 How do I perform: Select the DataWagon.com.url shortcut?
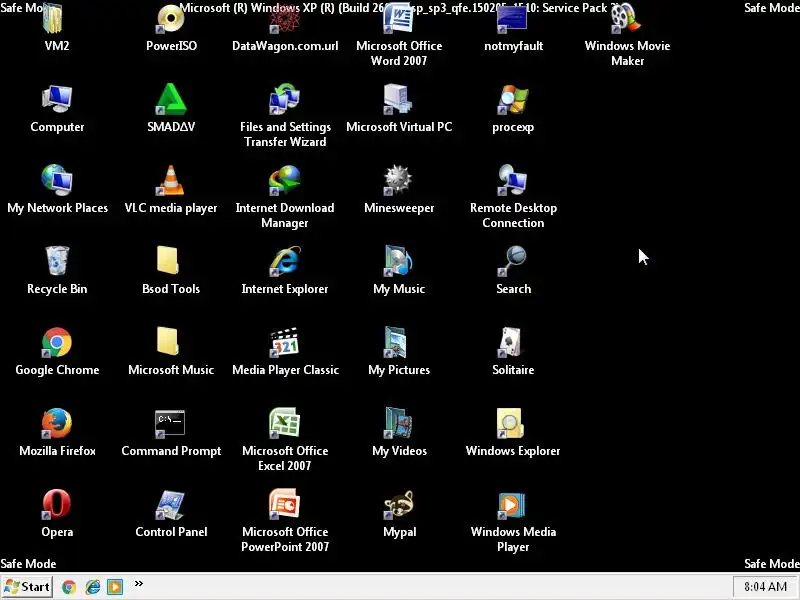pos(285,18)
